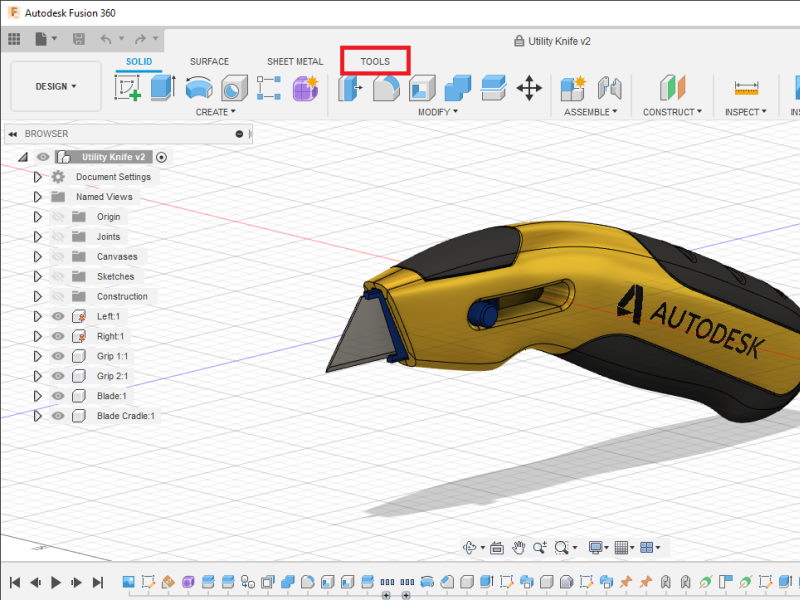
Task: Open Viewports layout dropdown
Action: pos(649,548)
